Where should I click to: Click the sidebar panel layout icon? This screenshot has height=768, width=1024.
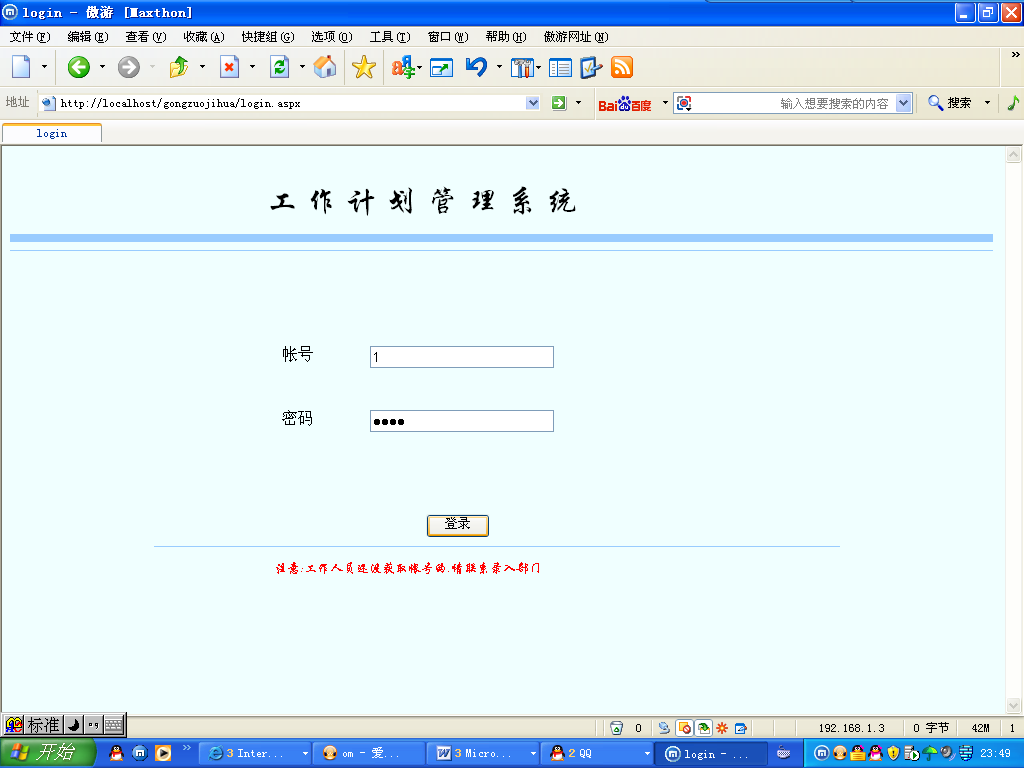tap(560, 67)
